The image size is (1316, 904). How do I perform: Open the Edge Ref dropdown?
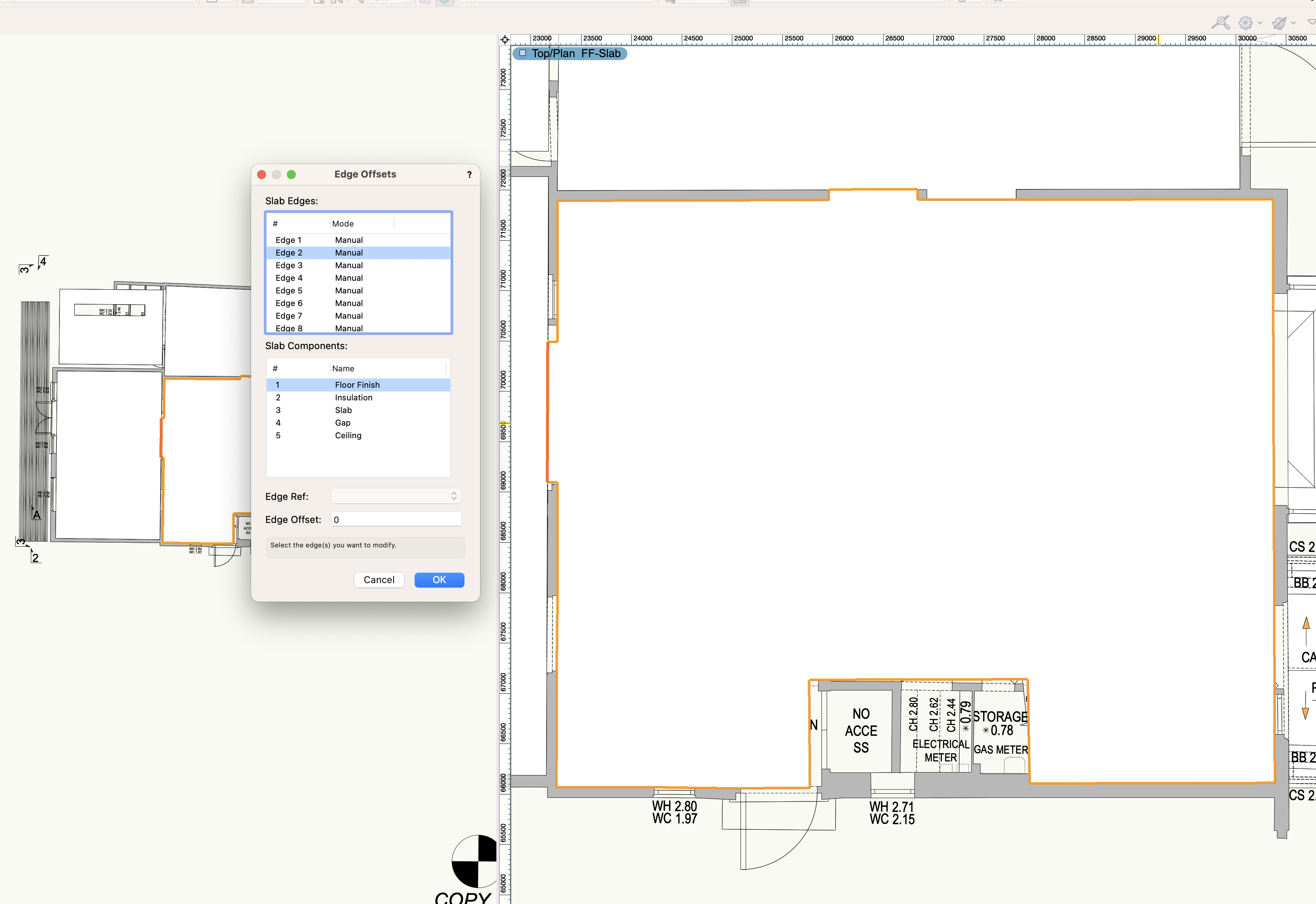point(395,495)
